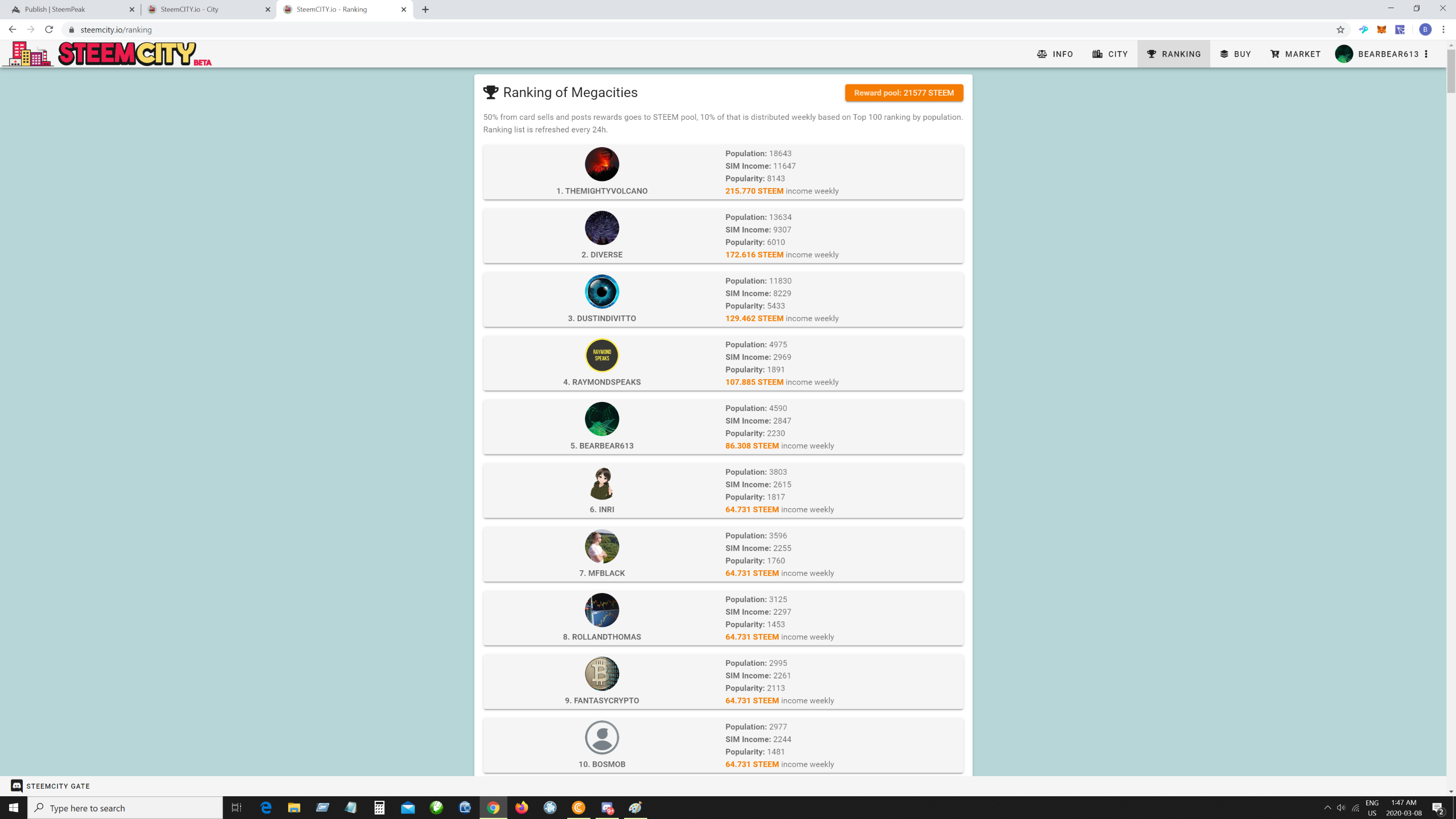Click BOSMOB default profile icon

coord(602,738)
